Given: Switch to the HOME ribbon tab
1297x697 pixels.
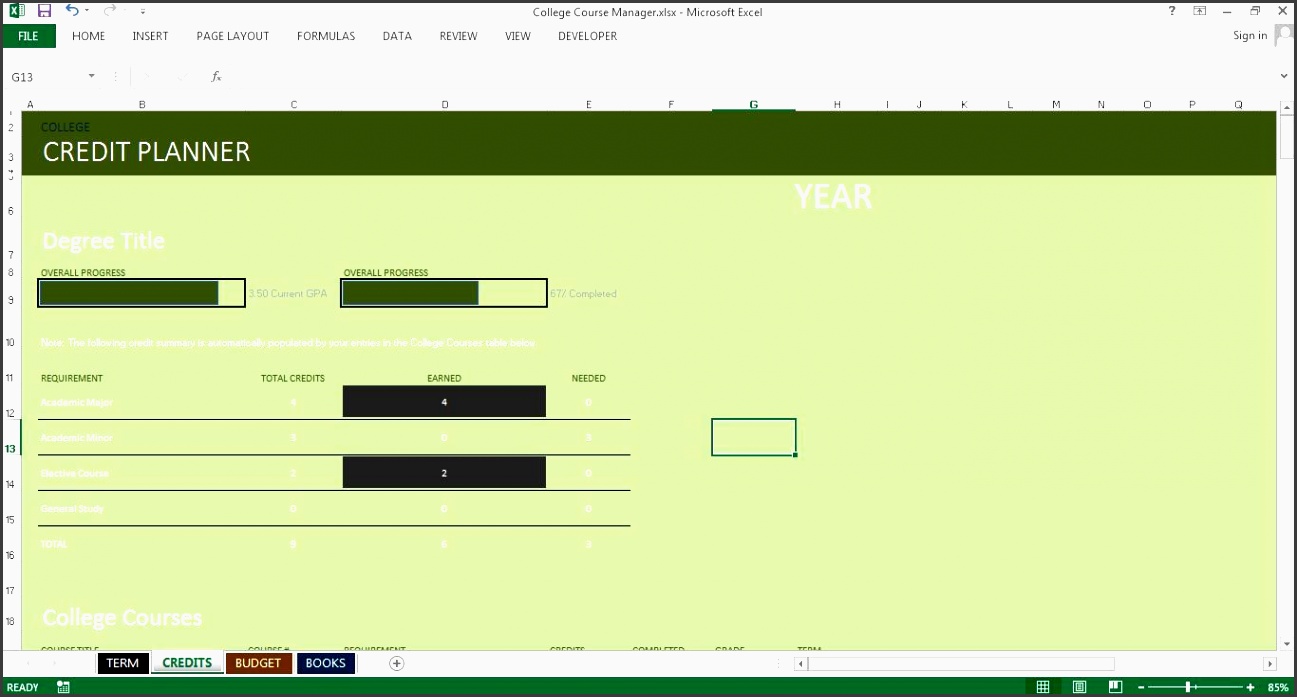Looking at the screenshot, I should click(89, 36).
